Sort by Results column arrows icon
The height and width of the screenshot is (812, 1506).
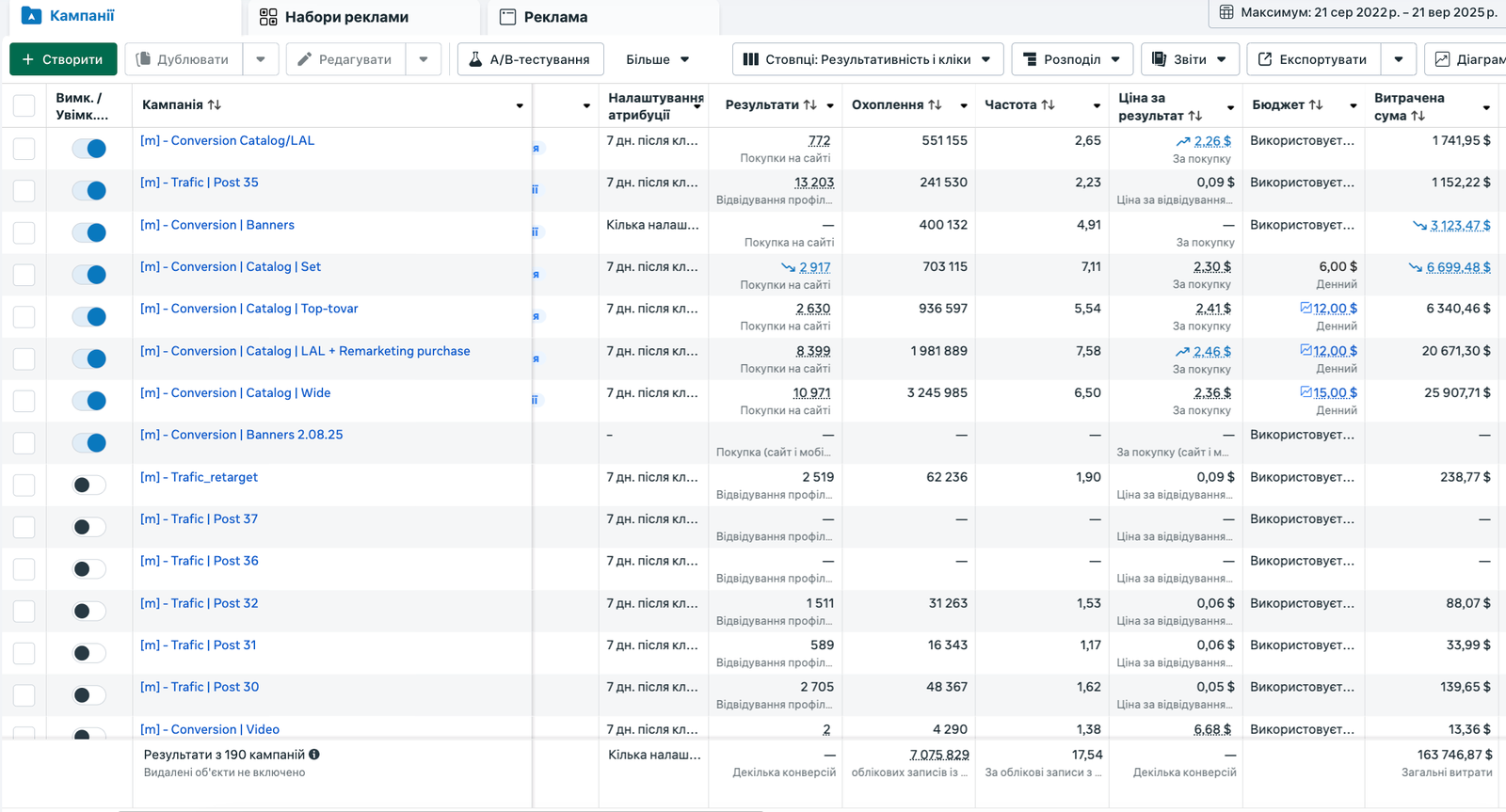pyautogui.click(x=809, y=105)
